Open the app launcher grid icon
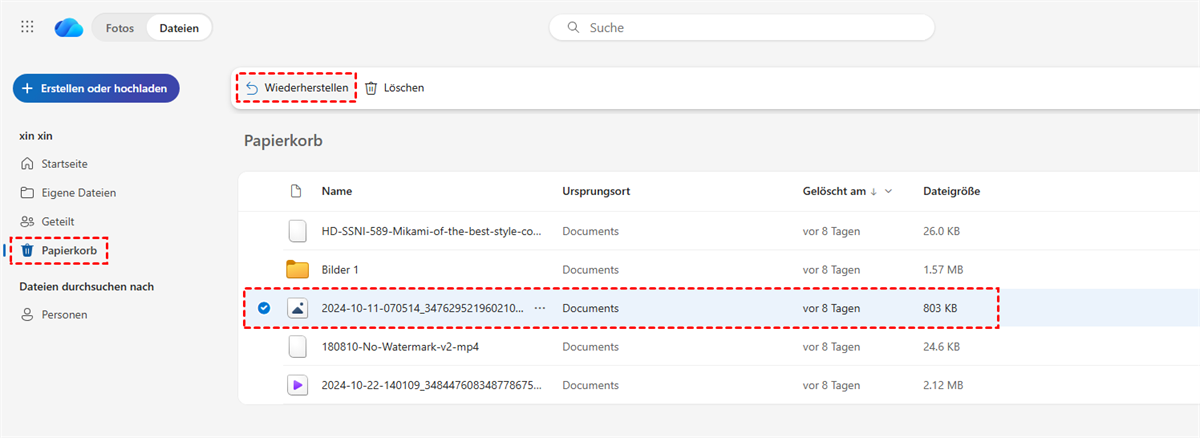 click(27, 27)
